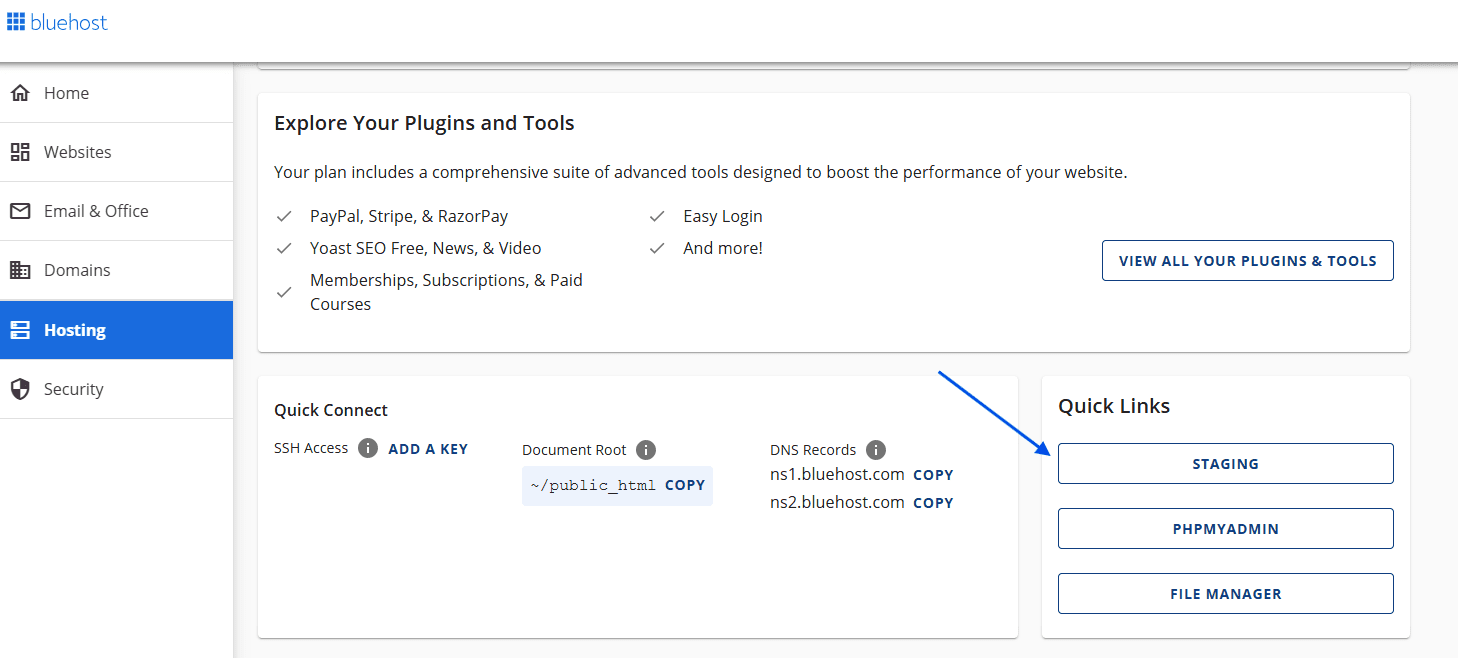Image resolution: width=1458 pixels, height=658 pixels.
Task: Click the And more! list item
Action: 723,248
